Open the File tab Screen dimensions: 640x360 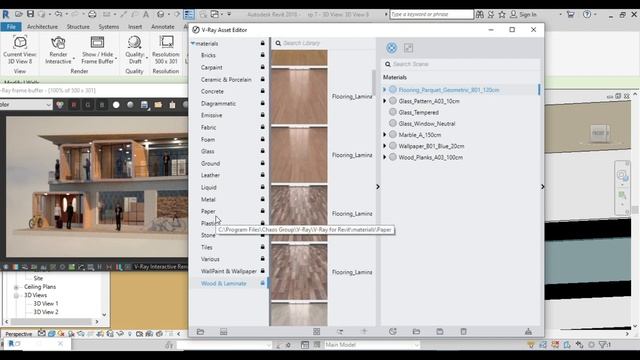[11, 27]
